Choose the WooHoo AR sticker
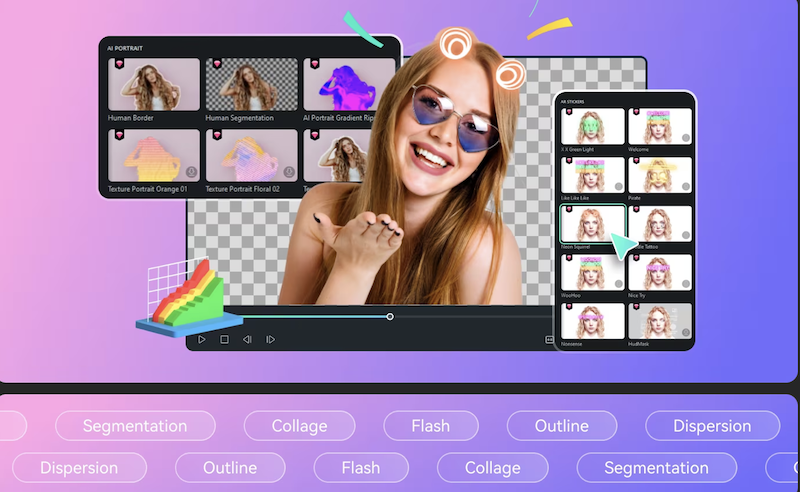This screenshot has height=492, width=800. 592,273
